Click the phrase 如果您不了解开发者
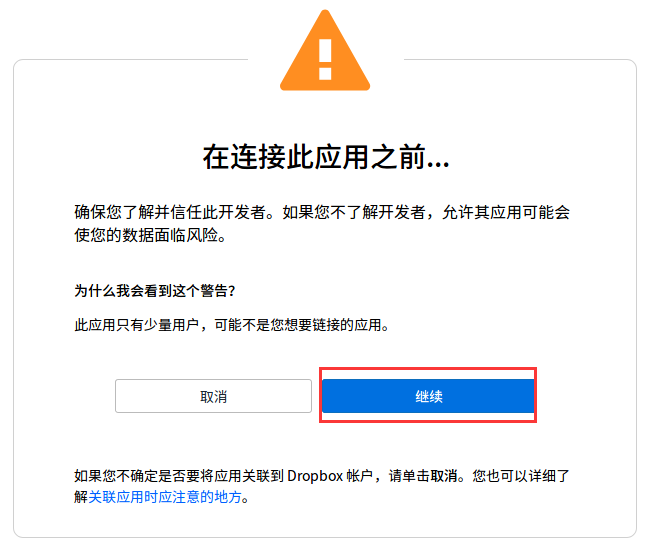Image resolution: width=648 pixels, height=541 pixels. [x=354, y=212]
